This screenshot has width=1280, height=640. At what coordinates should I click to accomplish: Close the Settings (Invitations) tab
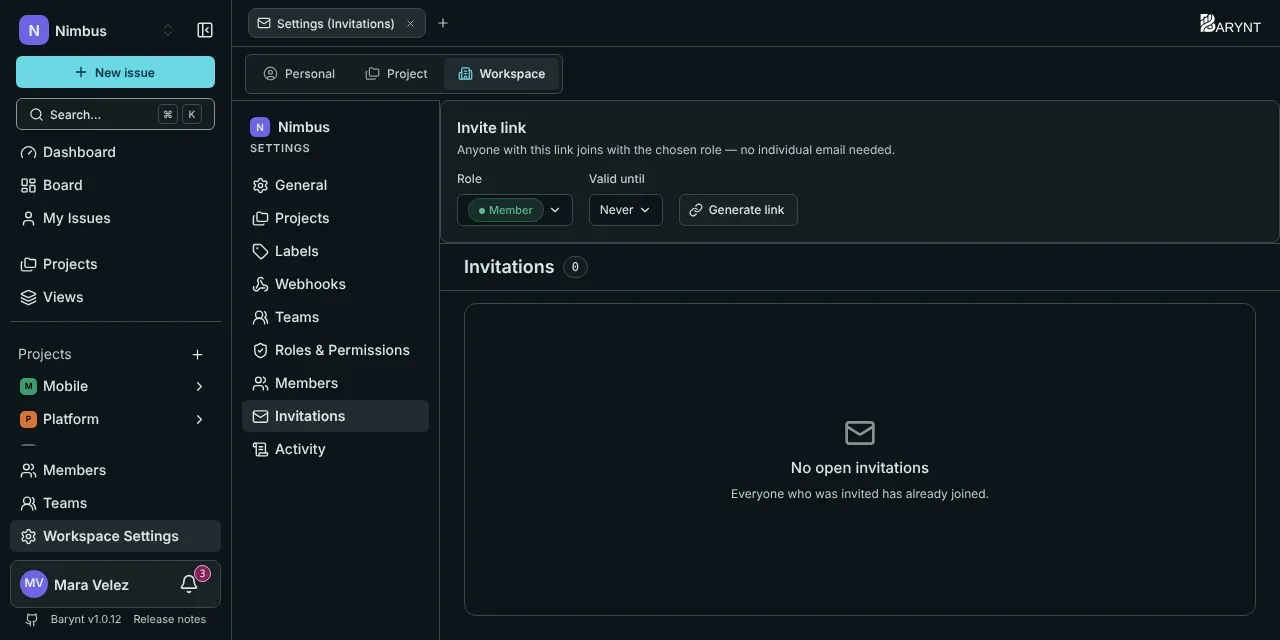pos(410,23)
